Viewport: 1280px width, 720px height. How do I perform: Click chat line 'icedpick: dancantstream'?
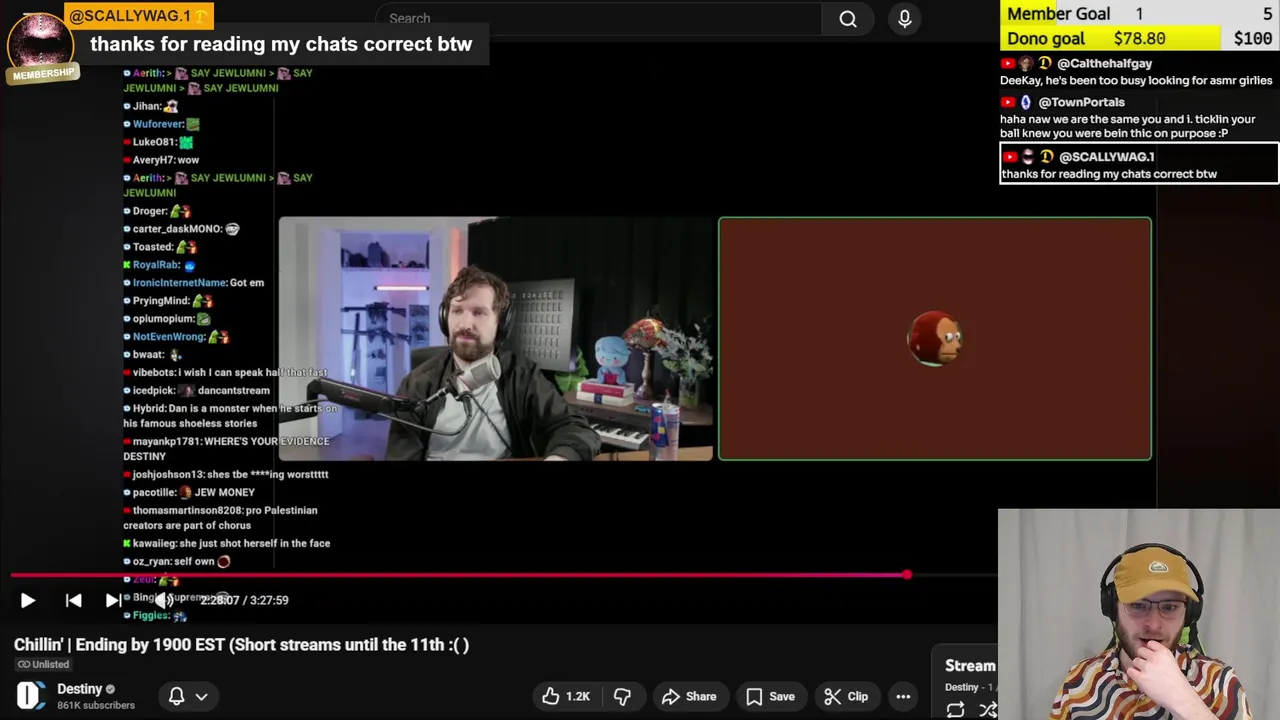(x=197, y=390)
